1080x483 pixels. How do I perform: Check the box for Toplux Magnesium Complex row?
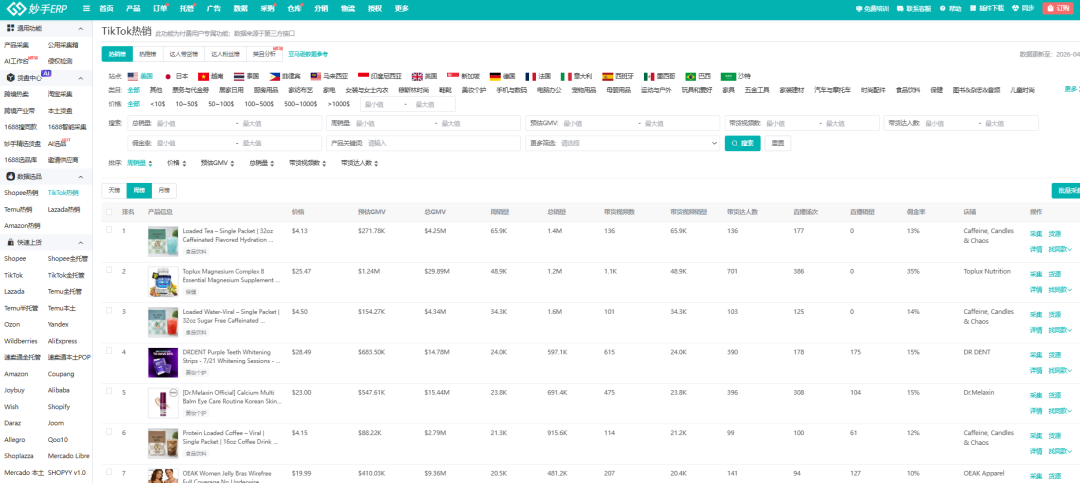pyautogui.click(x=109, y=270)
